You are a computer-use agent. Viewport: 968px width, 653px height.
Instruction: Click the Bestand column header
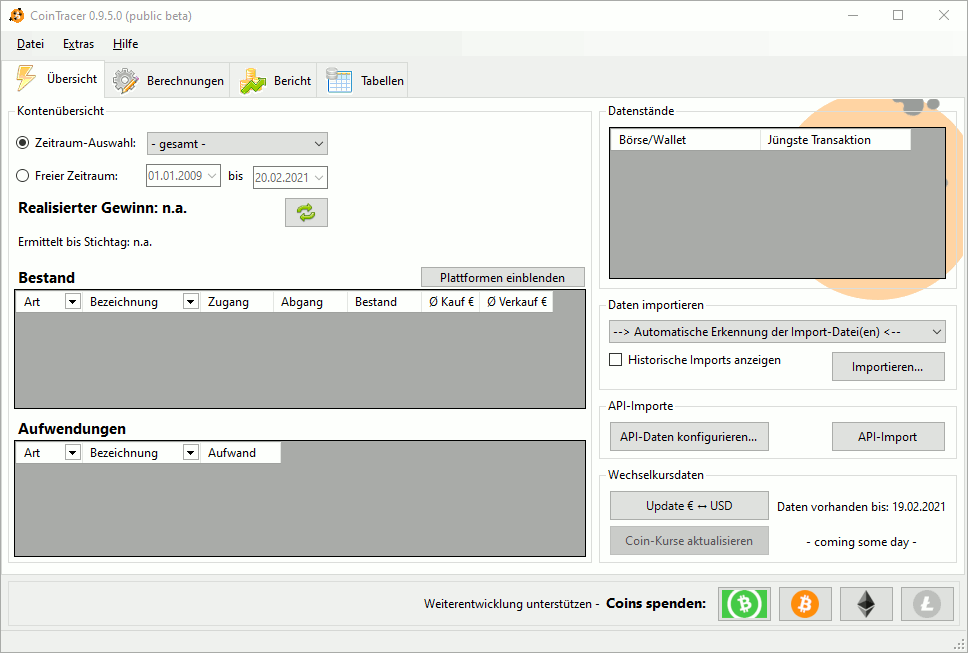pyautogui.click(x=385, y=302)
